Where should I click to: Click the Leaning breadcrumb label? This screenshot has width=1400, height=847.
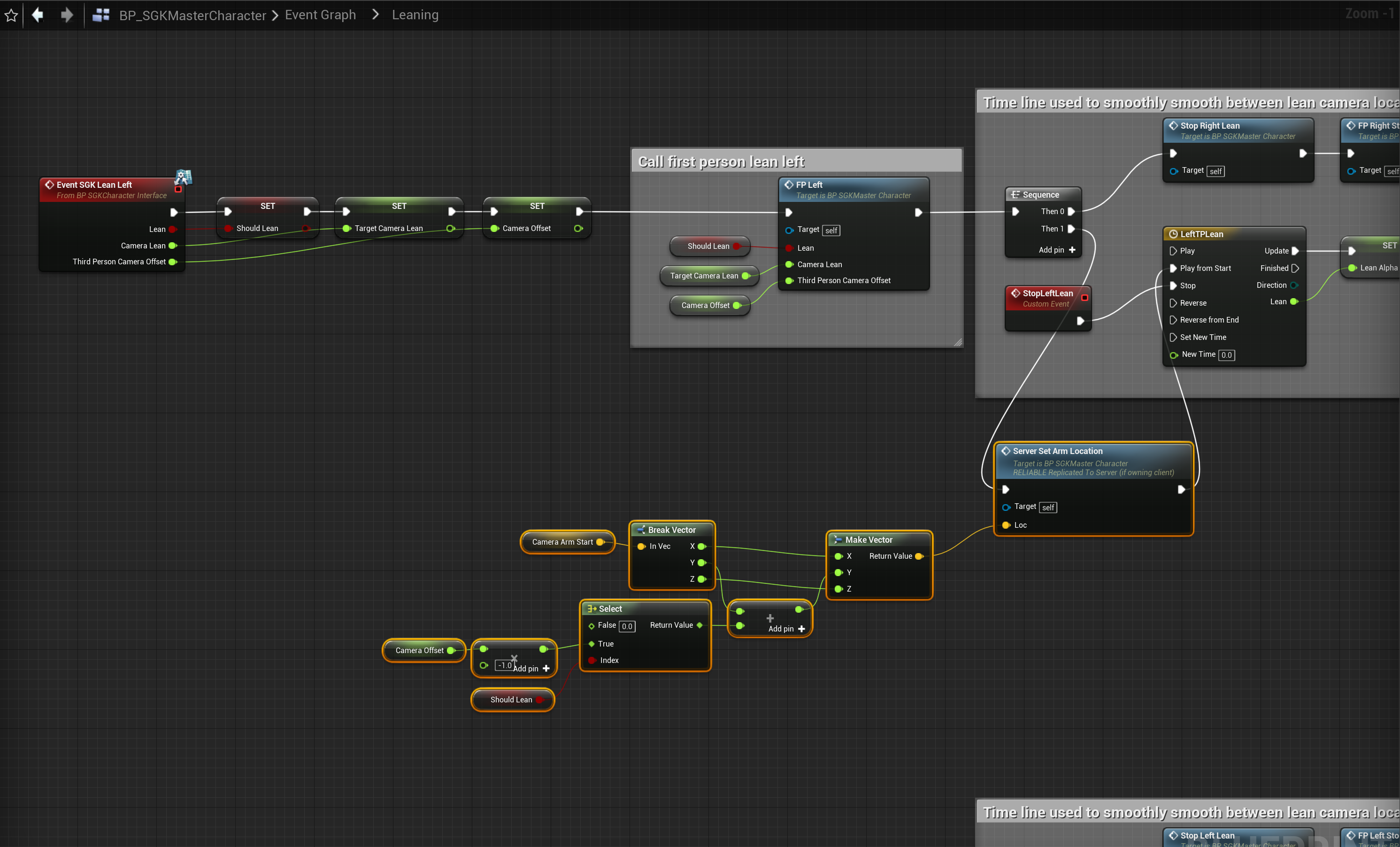(415, 15)
